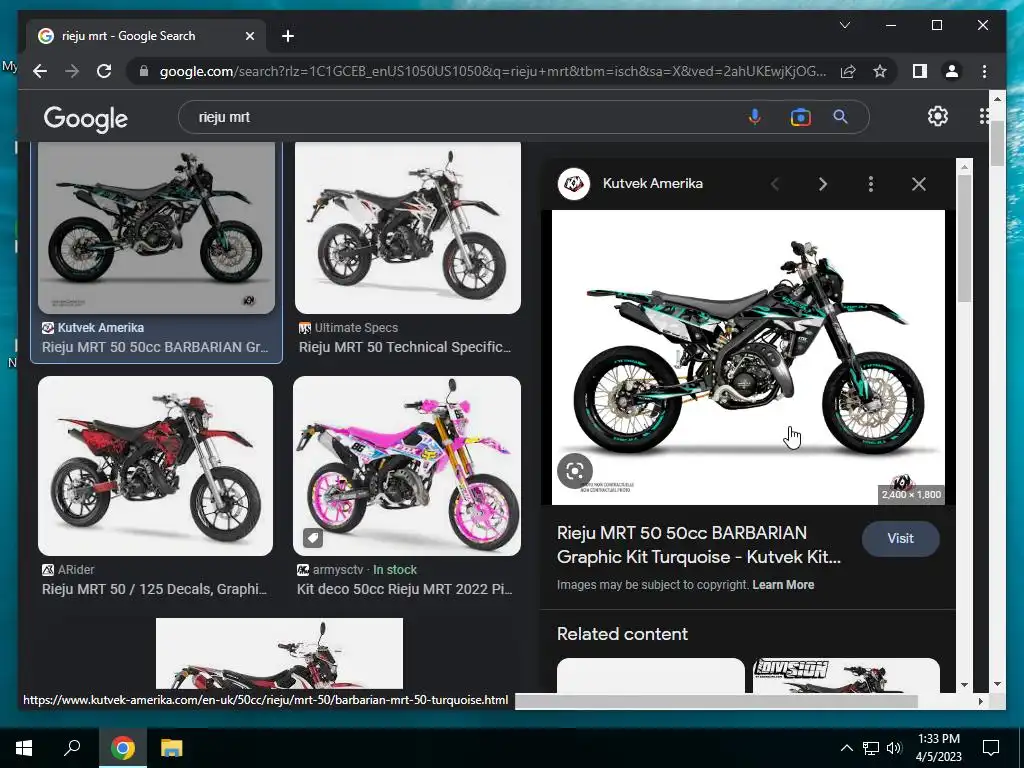The width and height of the screenshot is (1024, 768).
Task: Open DIVISION related content thumbnail
Action: (846, 675)
